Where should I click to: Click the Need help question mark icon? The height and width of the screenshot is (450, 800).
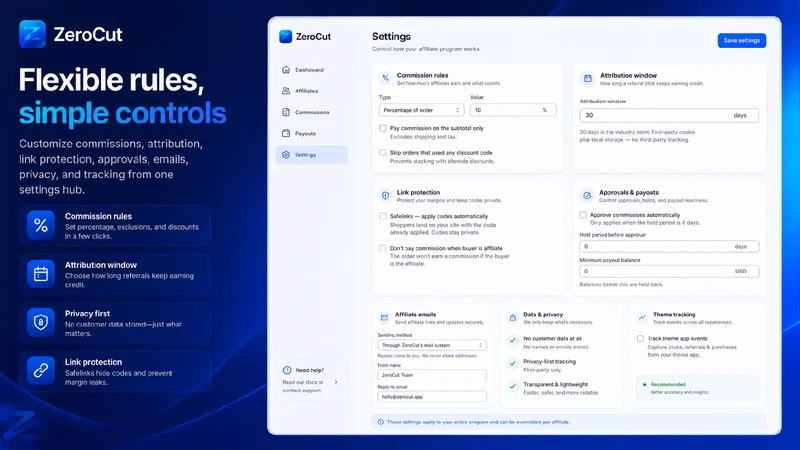coord(287,370)
